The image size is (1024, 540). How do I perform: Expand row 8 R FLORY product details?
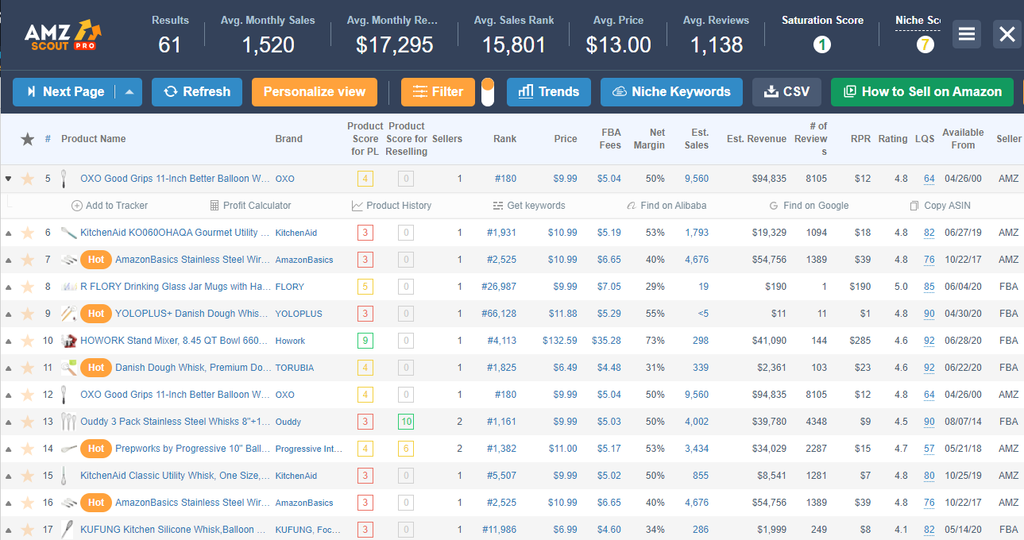click(x=9, y=287)
